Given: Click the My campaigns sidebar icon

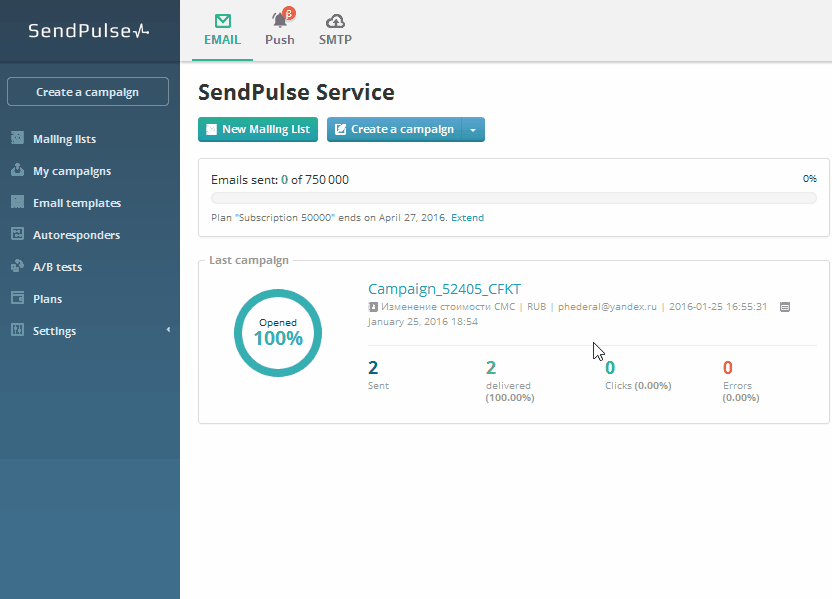Looking at the screenshot, I should coord(18,170).
